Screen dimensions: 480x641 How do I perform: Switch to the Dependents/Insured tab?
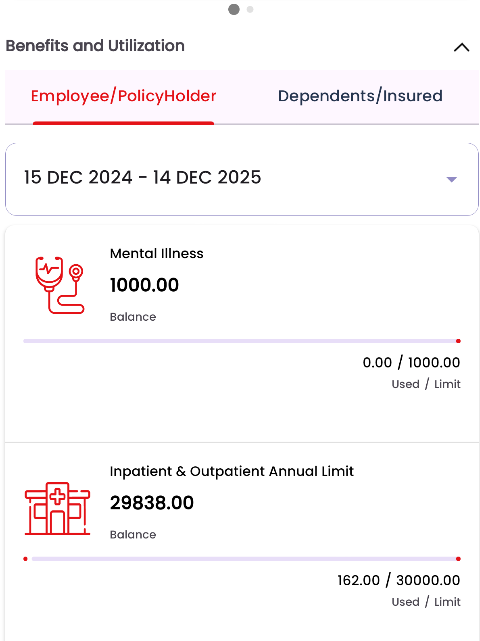pos(360,96)
